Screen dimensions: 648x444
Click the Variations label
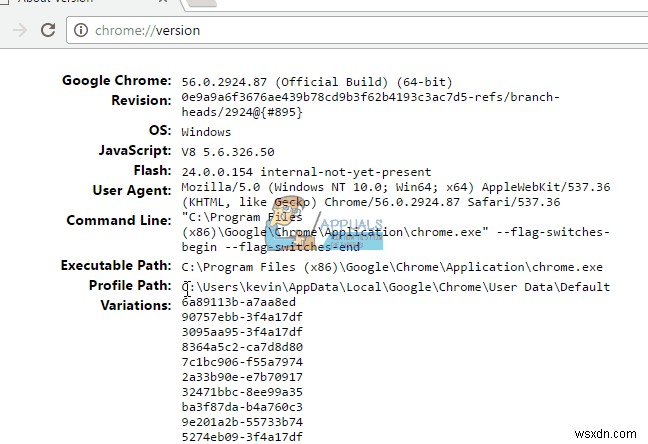tap(136, 305)
